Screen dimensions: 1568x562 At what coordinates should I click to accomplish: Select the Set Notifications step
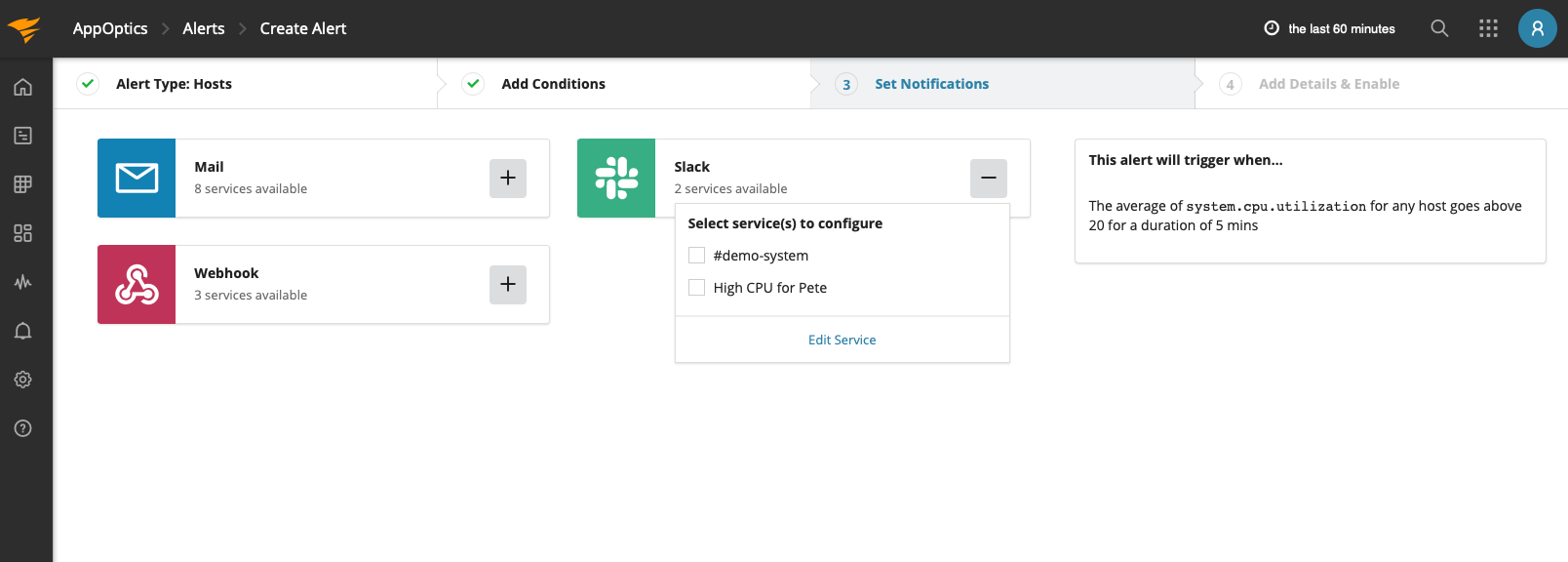pyautogui.click(x=932, y=84)
